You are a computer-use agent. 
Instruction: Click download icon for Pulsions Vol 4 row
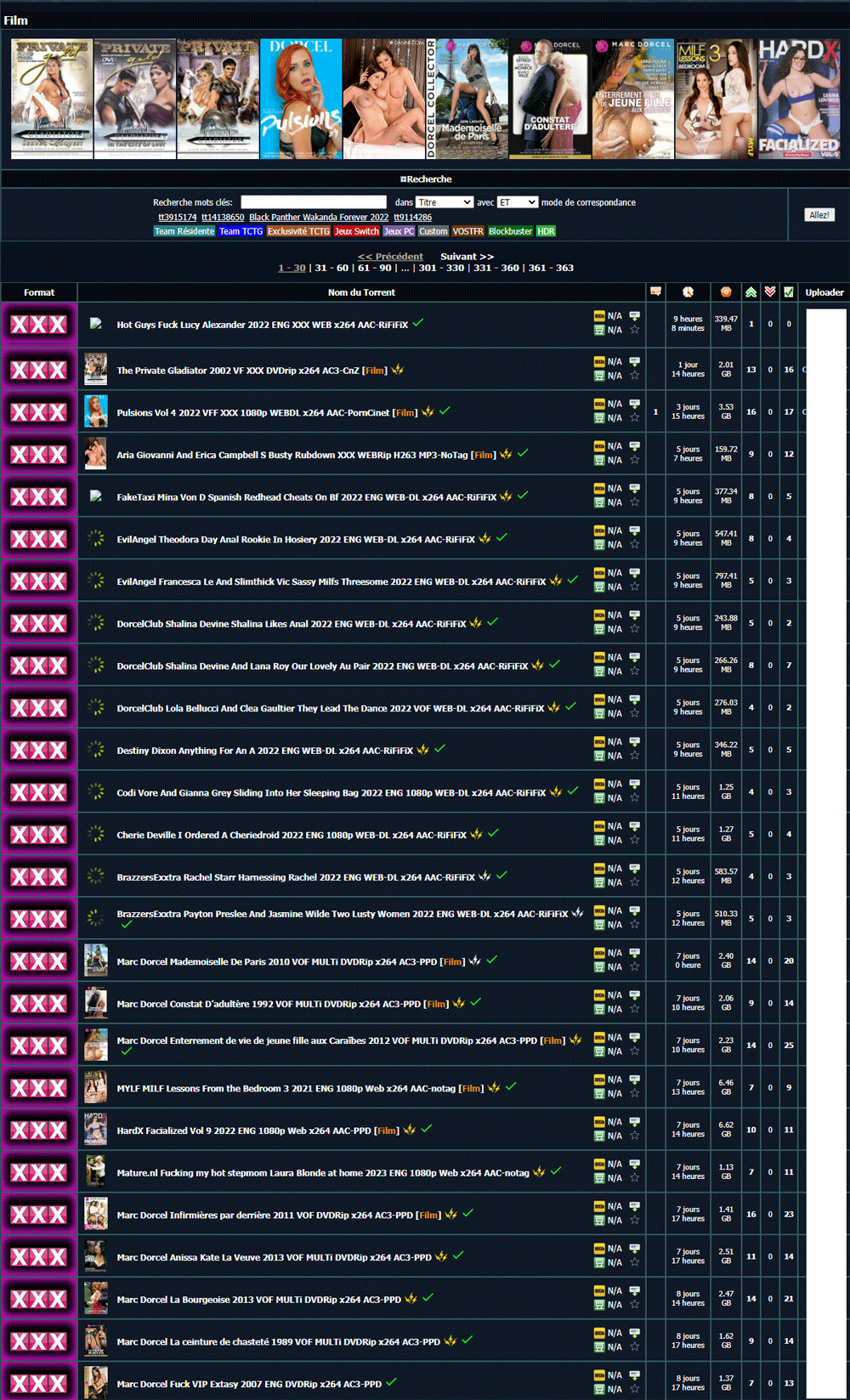(x=634, y=404)
